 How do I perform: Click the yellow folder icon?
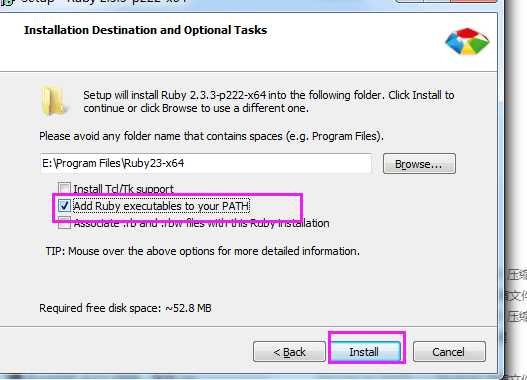click(54, 101)
